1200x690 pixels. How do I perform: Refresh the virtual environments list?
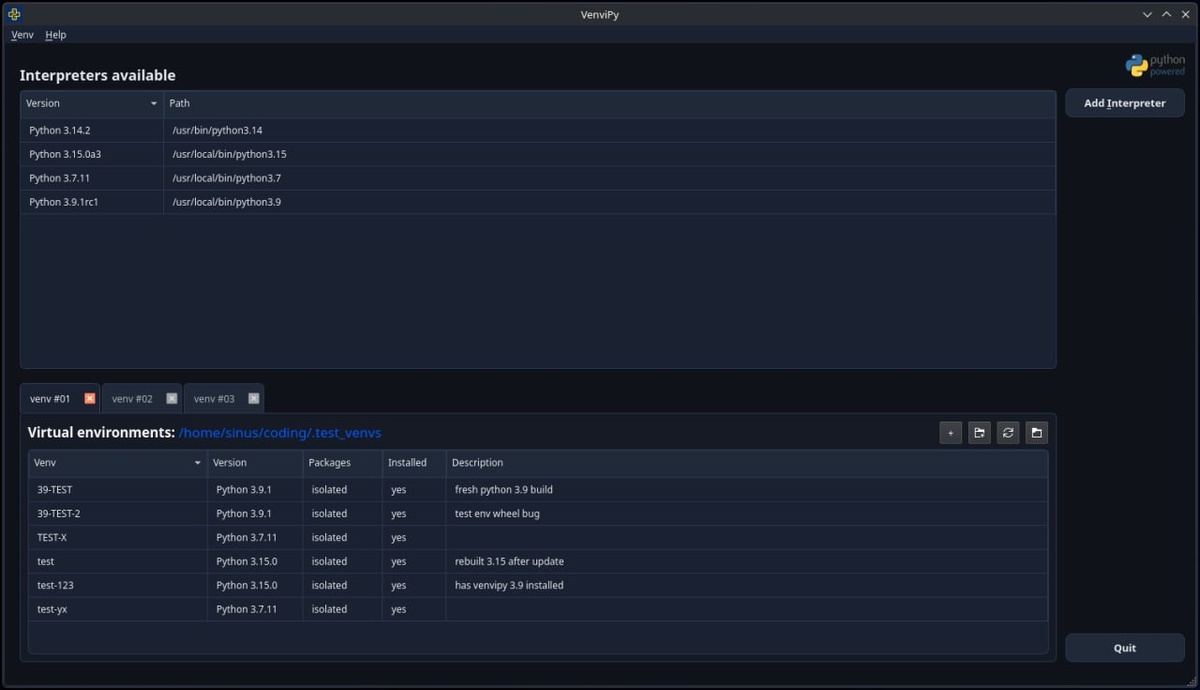pos(1008,433)
